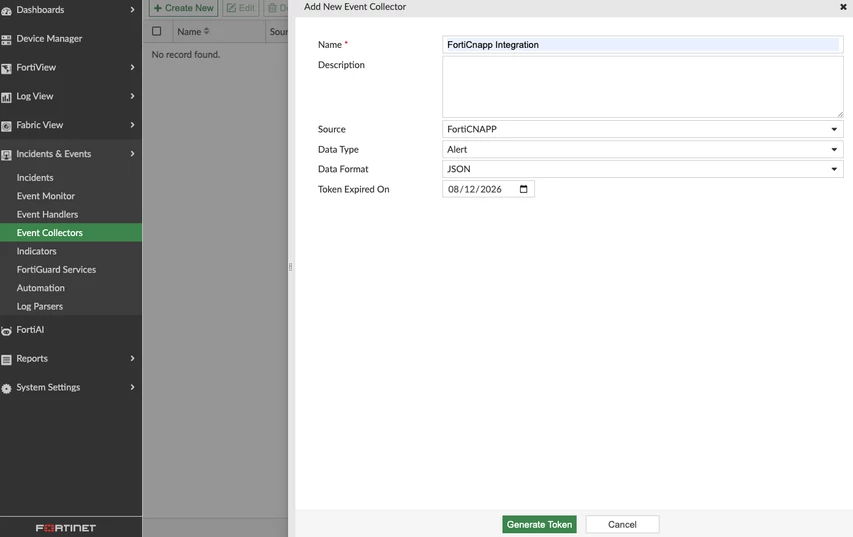
Task: Open the Source dropdown showing FortiCNAPP
Action: pyautogui.click(x=642, y=129)
